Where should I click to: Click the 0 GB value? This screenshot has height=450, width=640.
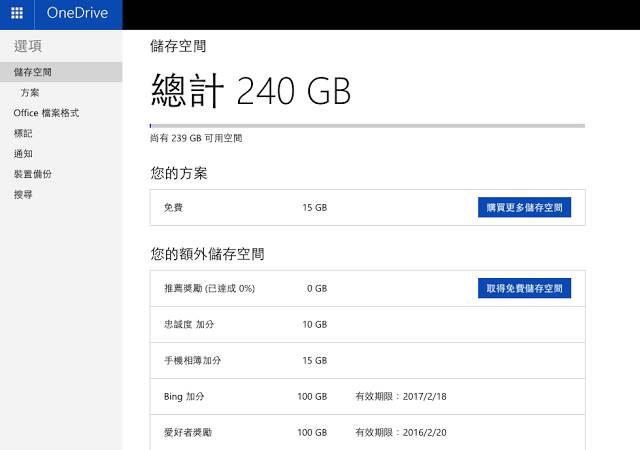317,288
